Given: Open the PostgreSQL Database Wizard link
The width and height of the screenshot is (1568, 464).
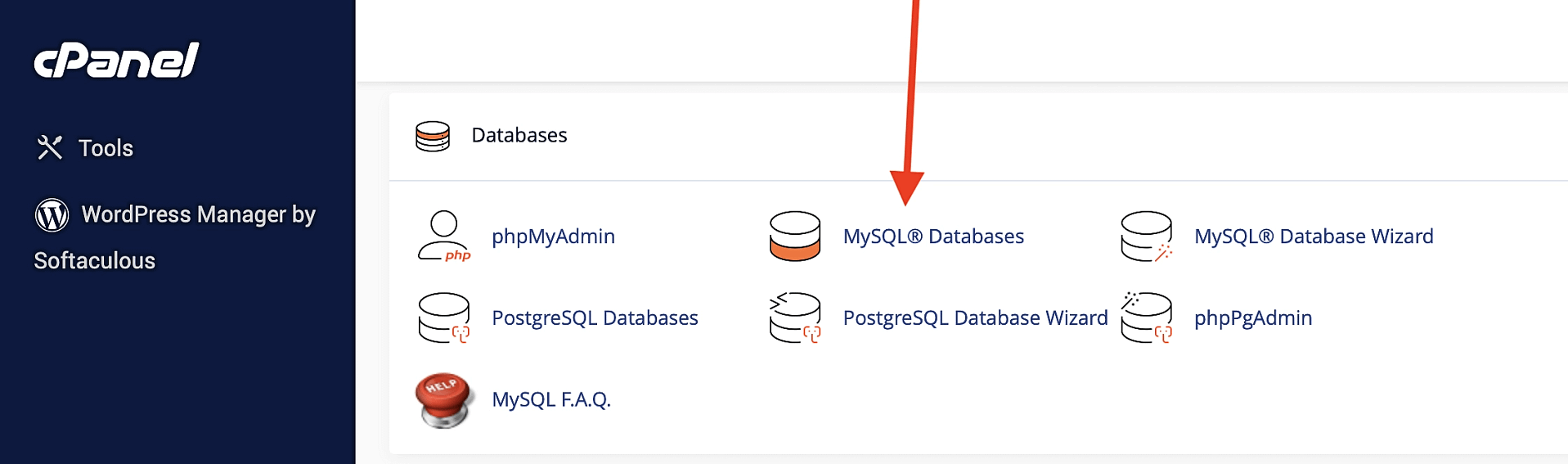Looking at the screenshot, I should pyautogui.click(x=975, y=318).
